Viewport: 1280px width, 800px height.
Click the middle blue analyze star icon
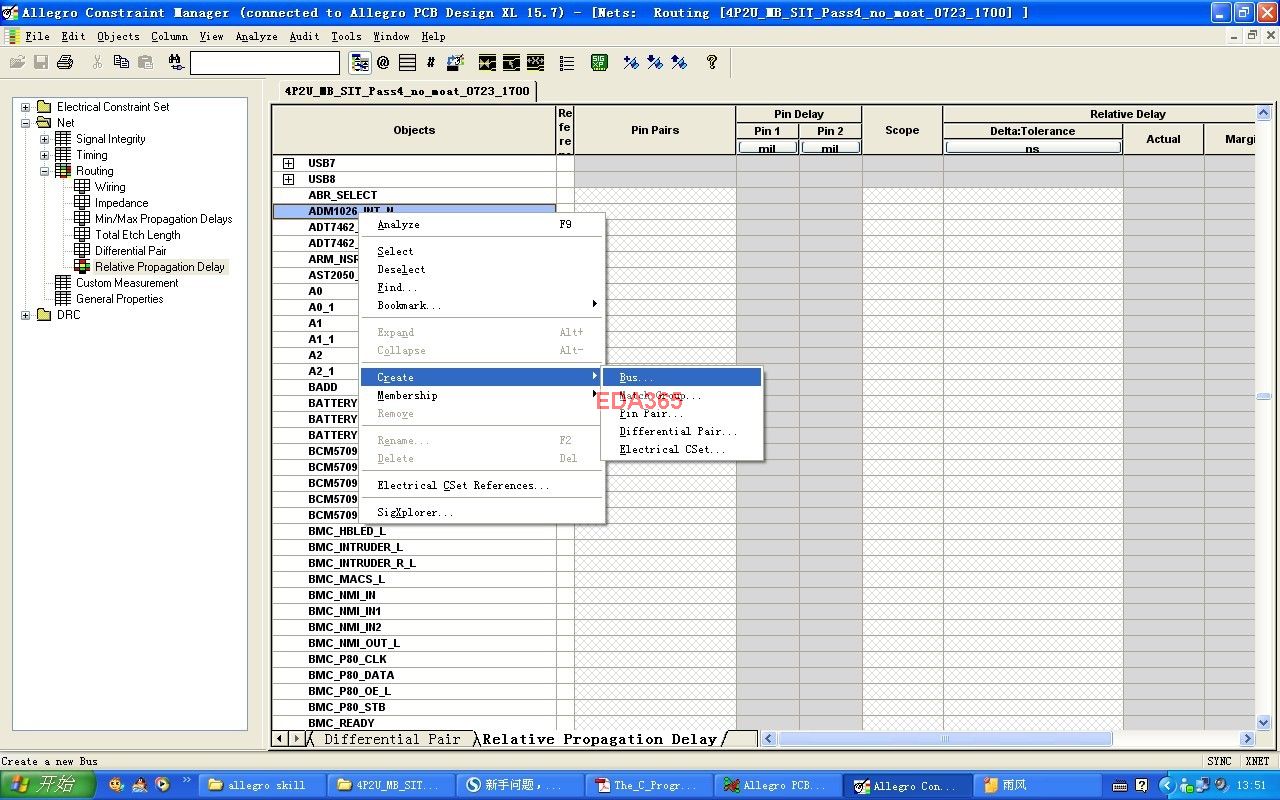click(x=655, y=62)
